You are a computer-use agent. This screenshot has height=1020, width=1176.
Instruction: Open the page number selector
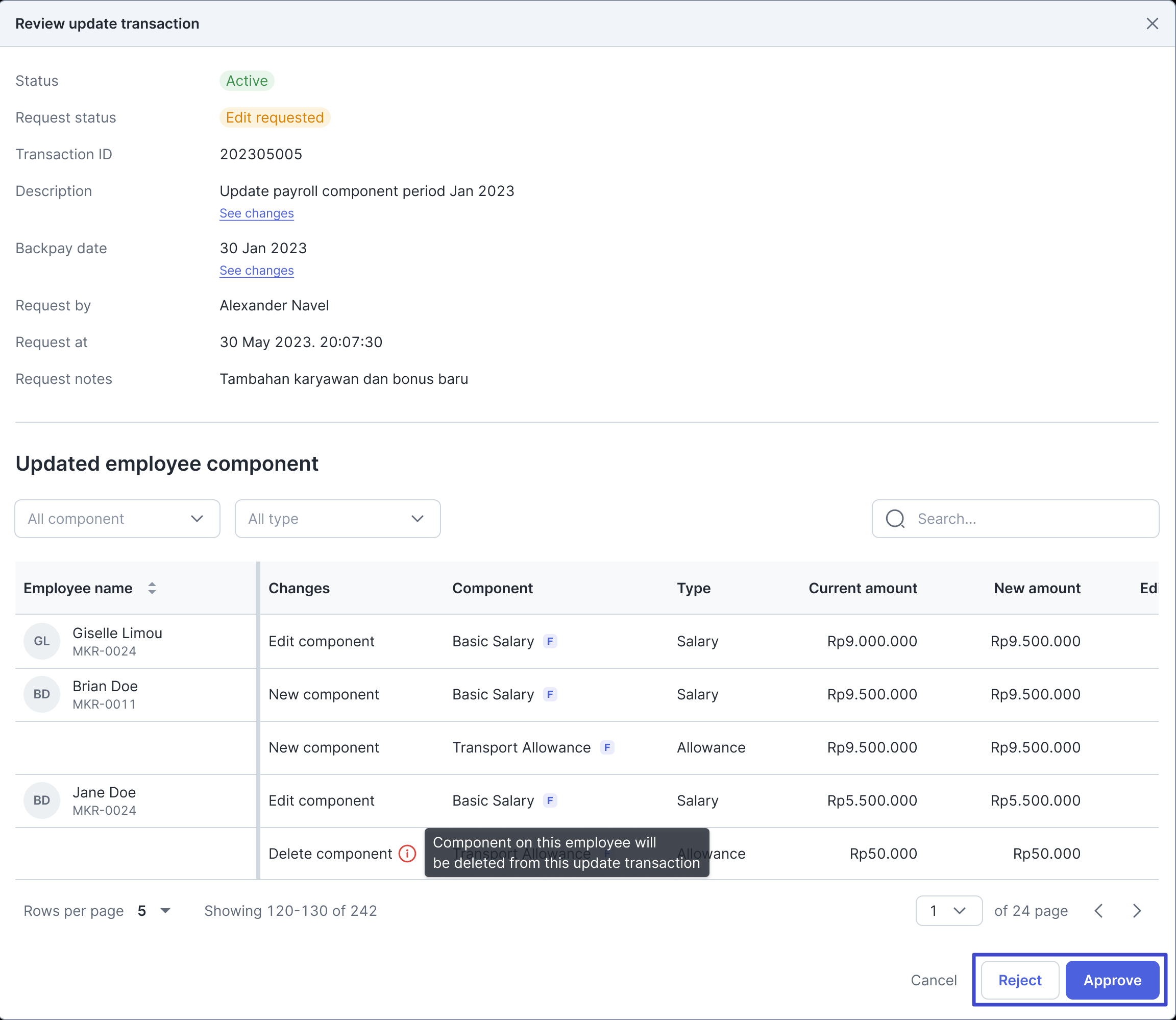(x=948, y=911)
